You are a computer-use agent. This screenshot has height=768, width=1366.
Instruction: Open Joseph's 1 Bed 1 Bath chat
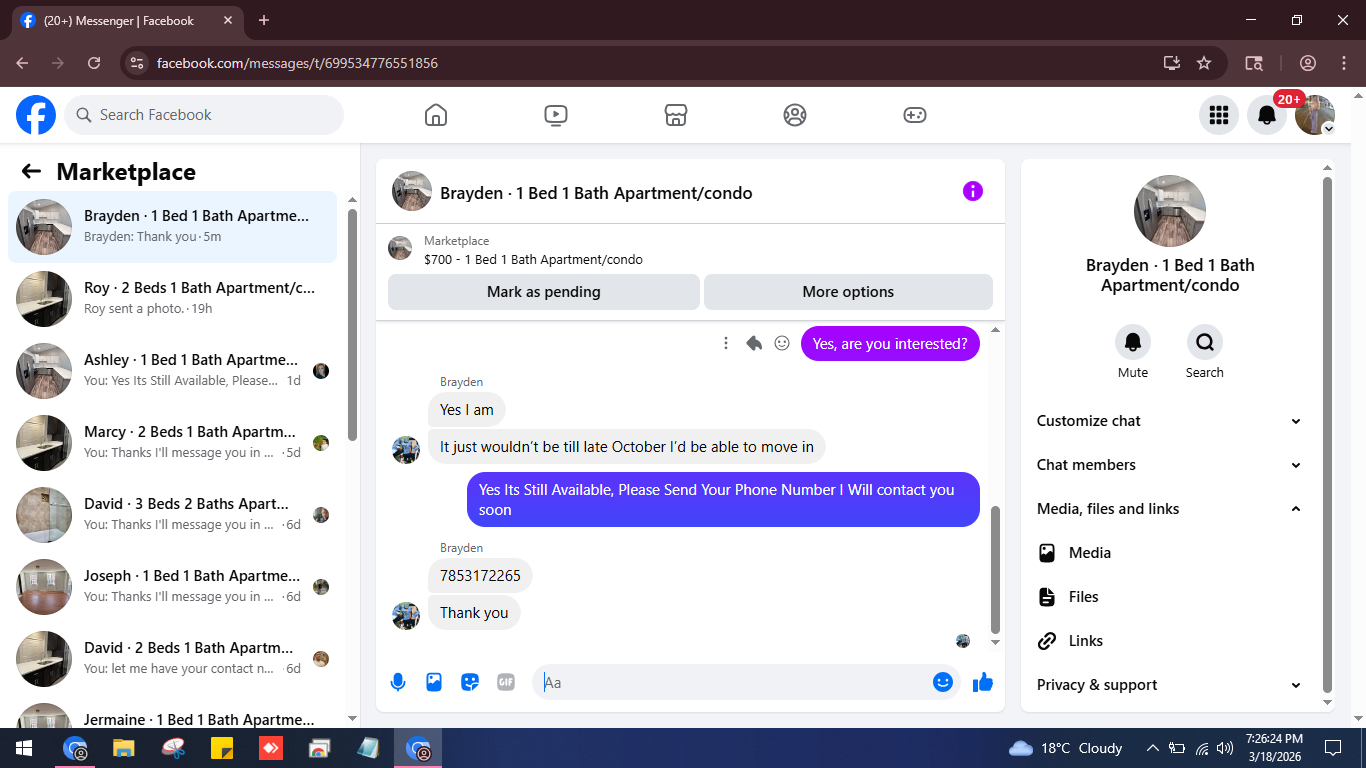tap(173, 587)
